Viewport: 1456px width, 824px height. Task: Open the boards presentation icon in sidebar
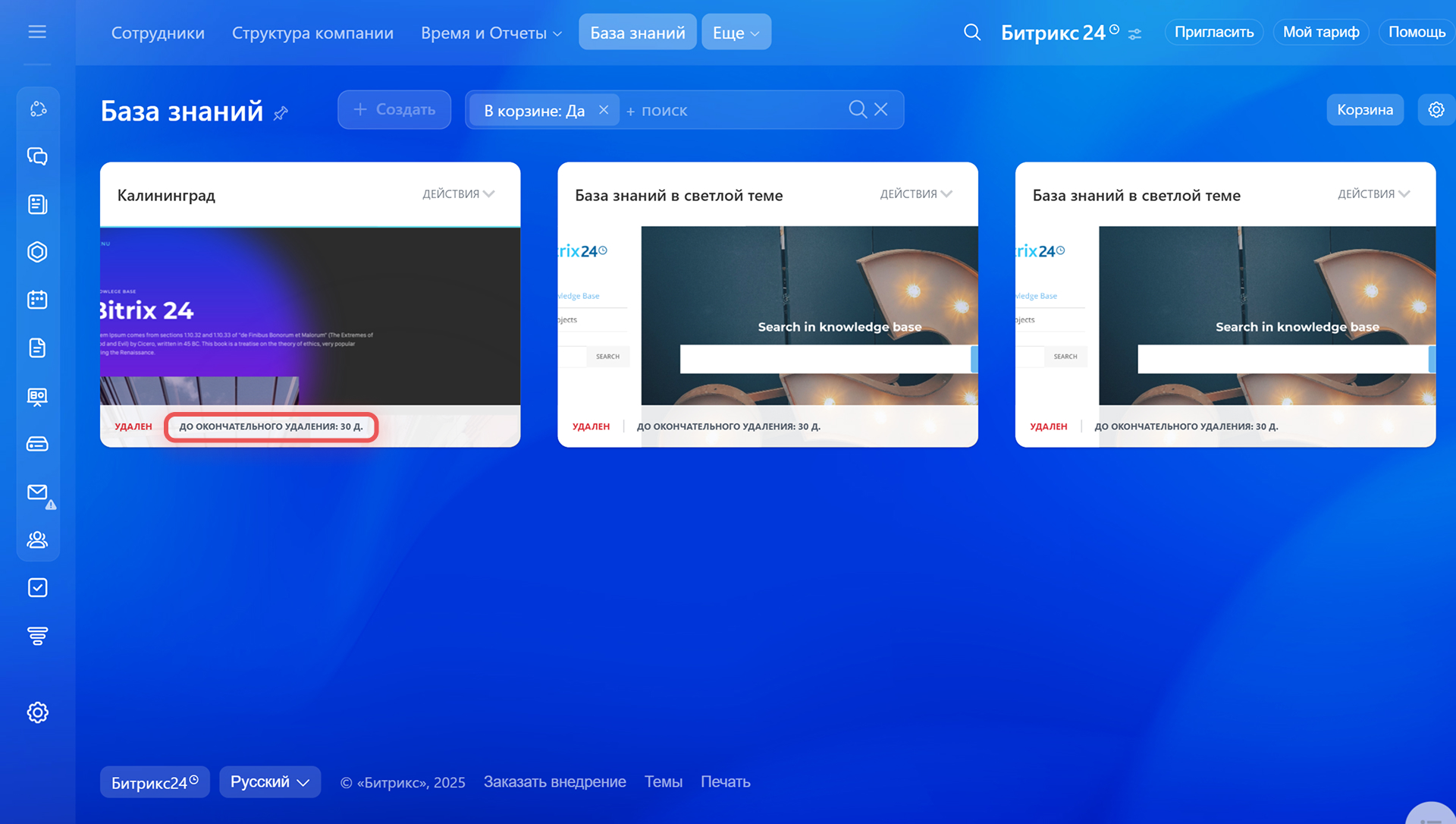pos(37,396)
